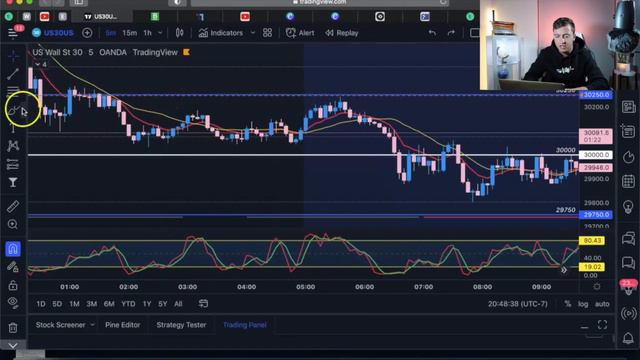The width and height of the screenshot is (640, 360).
Task: Start bar Replay mode
Action: click(342, 33)
